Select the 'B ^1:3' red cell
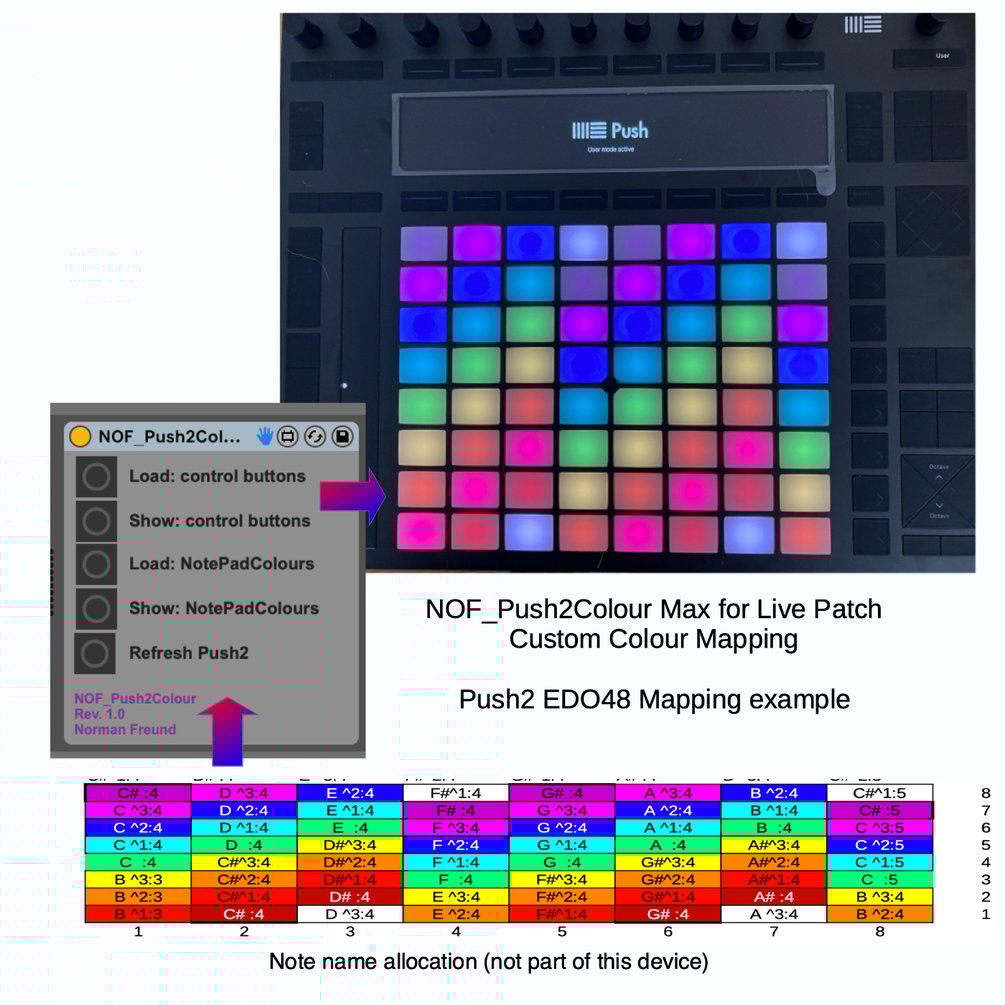1005x1005 pixels. [x=138, y=914]
